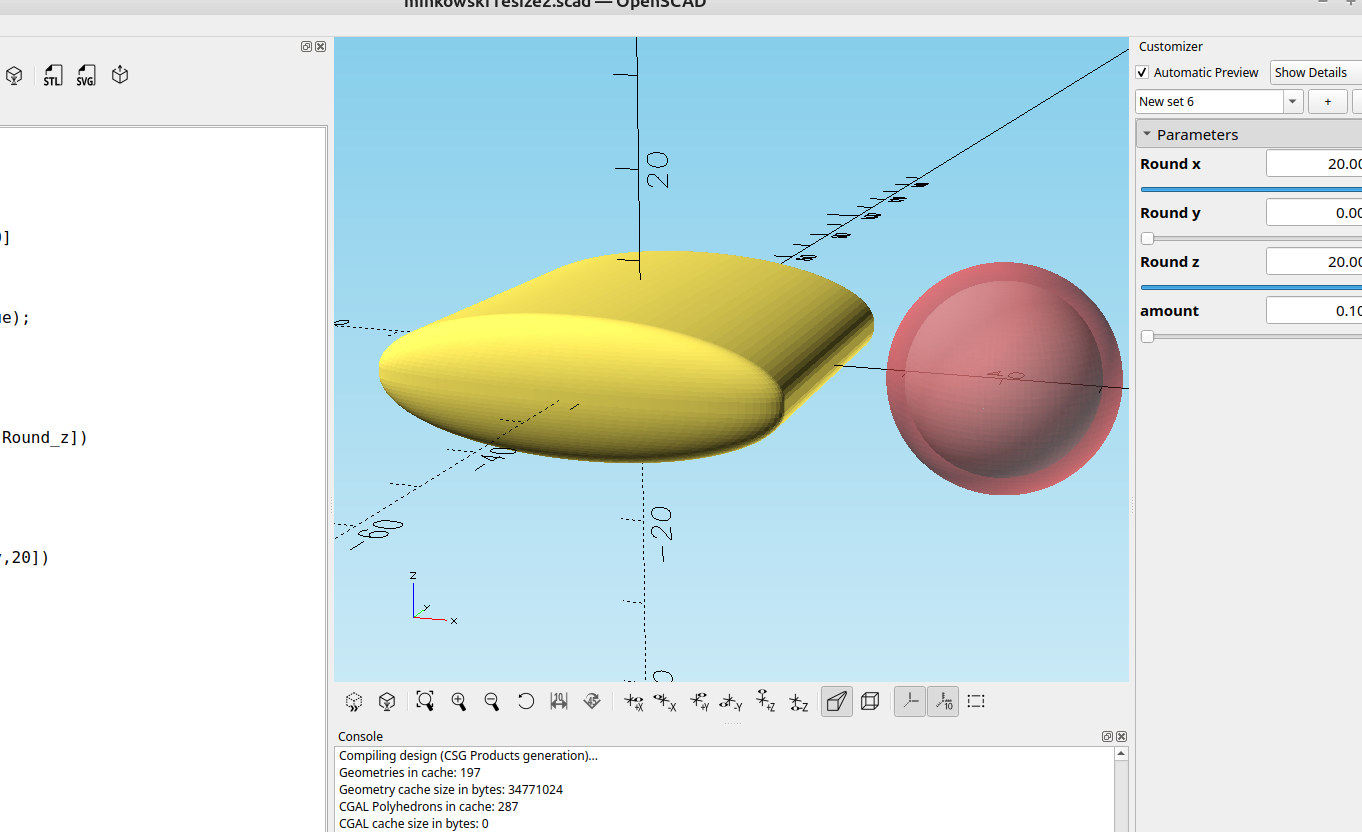
Task: Toggle the Show Axes button
Action: click(909, 701)
